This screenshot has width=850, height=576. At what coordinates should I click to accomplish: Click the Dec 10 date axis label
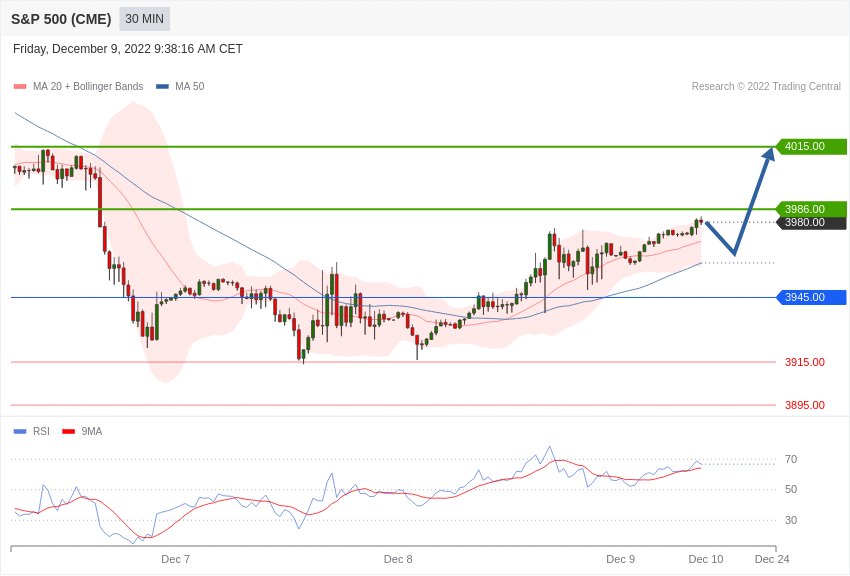705,559
